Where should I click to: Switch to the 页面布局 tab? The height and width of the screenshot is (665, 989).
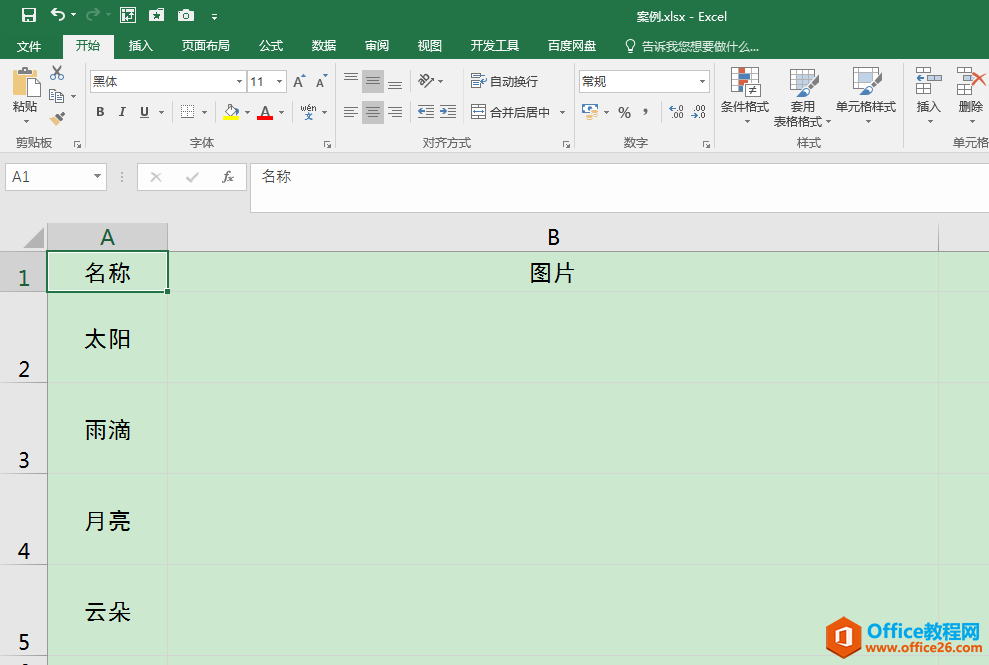coord(206,46)
